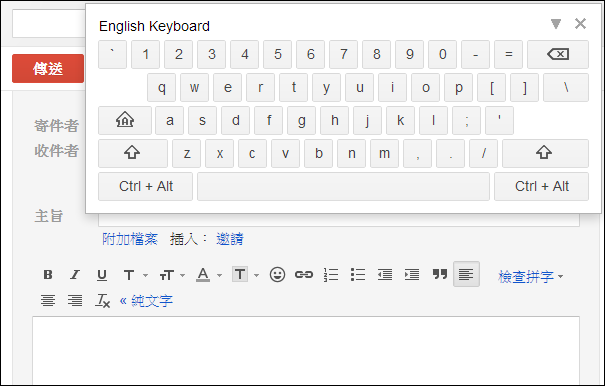Image resolution: width=605 pixels, height=386 pixels.
Task: Minimize the English Keyboard with triangle icon
Action: pos(556,24)
